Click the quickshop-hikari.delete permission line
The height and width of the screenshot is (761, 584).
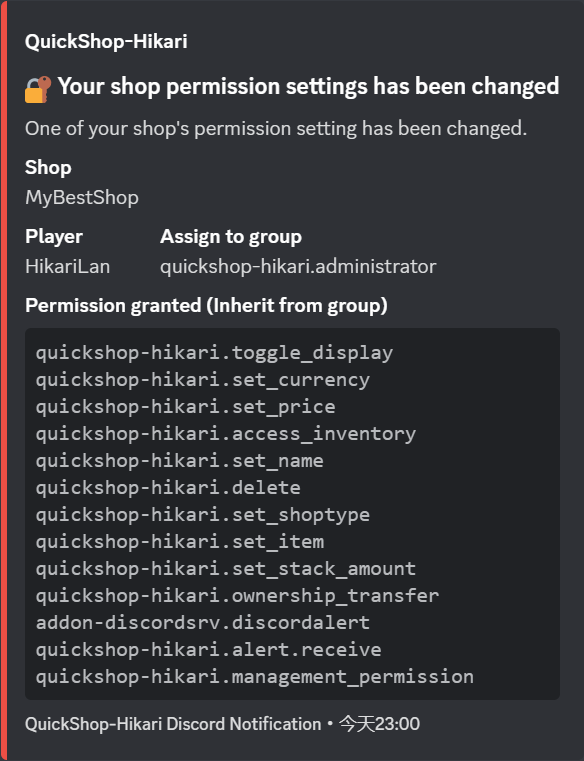pos(168,488)
